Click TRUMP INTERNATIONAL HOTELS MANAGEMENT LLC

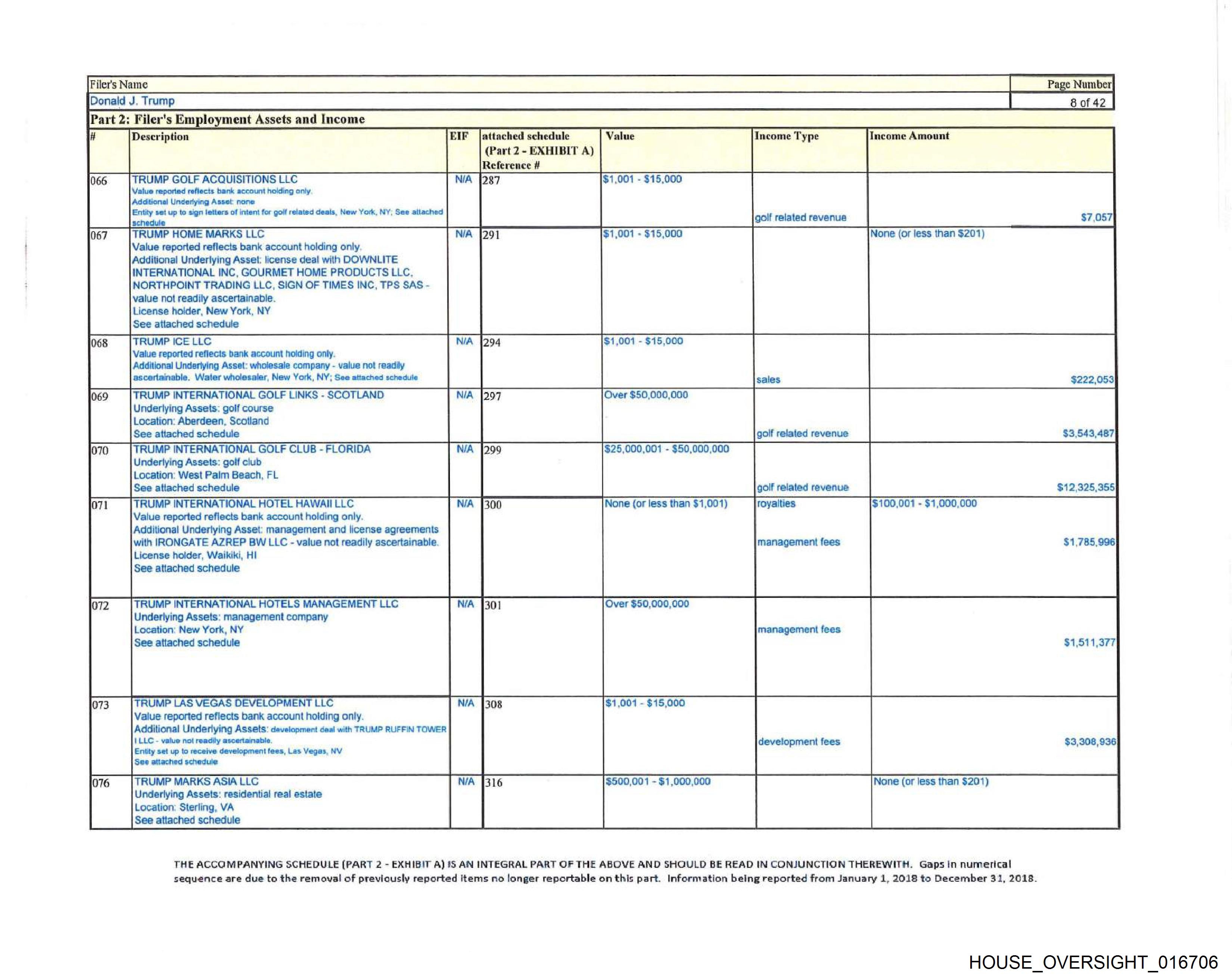[x=266, y=603]
